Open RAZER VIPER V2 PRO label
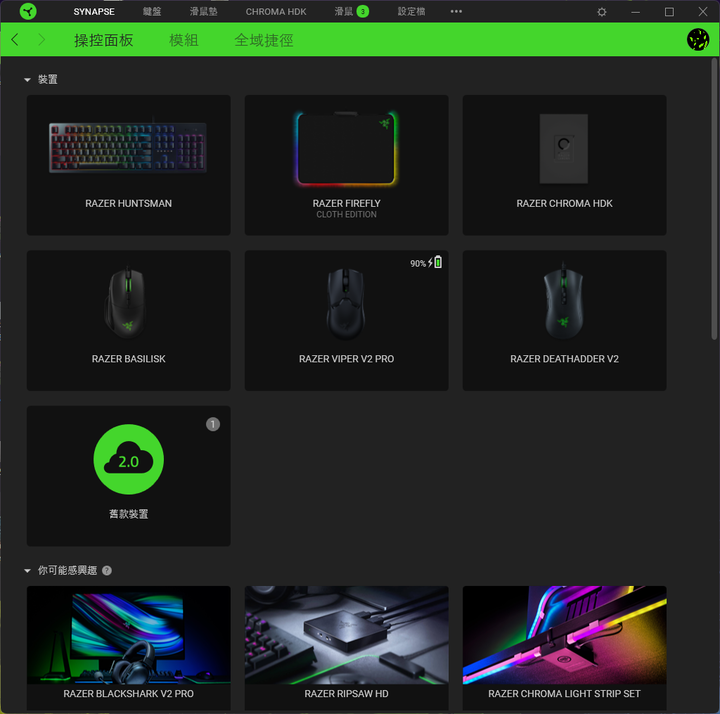This screenshot has height=714, width=720. pos(347,359)
